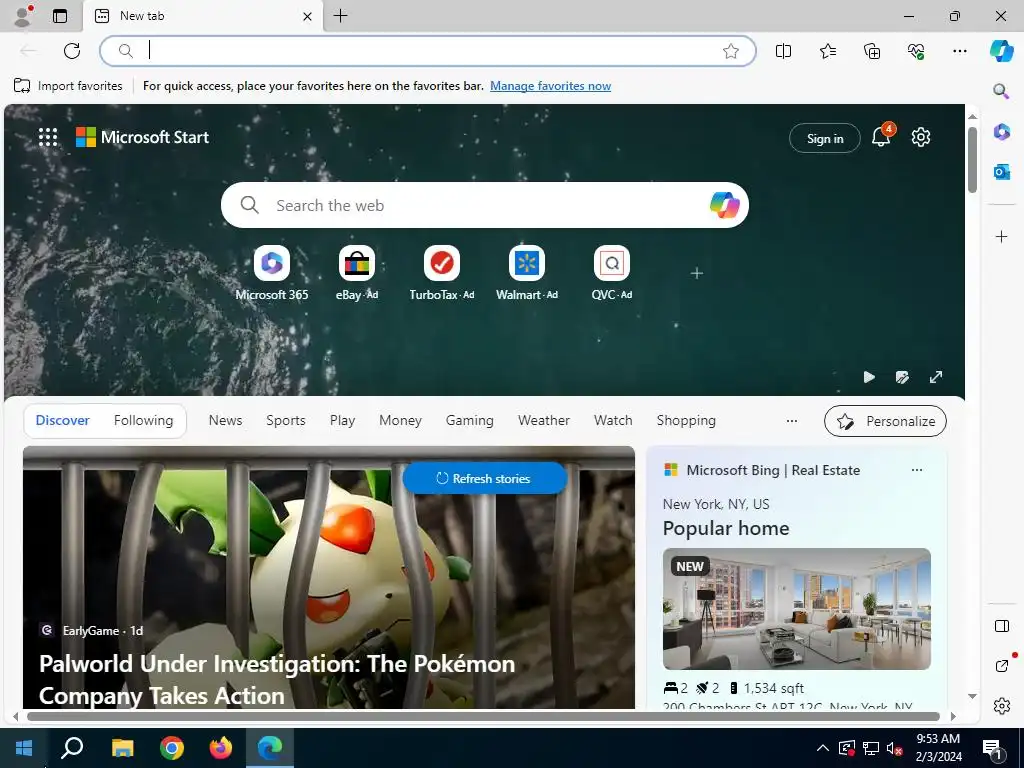Click the browser address bar
This screenshot has height=768, width=1024.
[x=428, y=51]
